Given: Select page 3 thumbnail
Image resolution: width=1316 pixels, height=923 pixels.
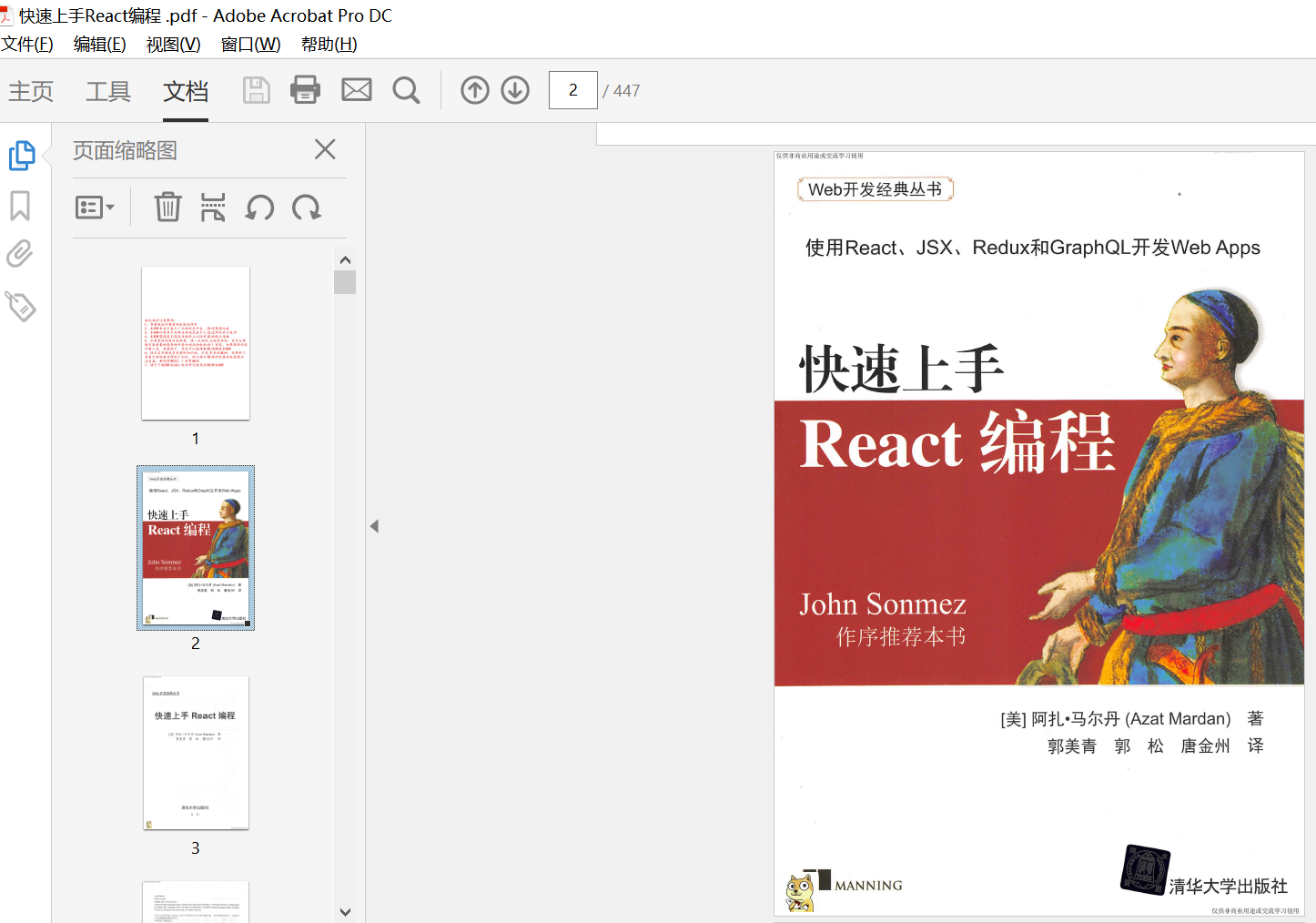Looking at the screenshot, I should [196, 753].
